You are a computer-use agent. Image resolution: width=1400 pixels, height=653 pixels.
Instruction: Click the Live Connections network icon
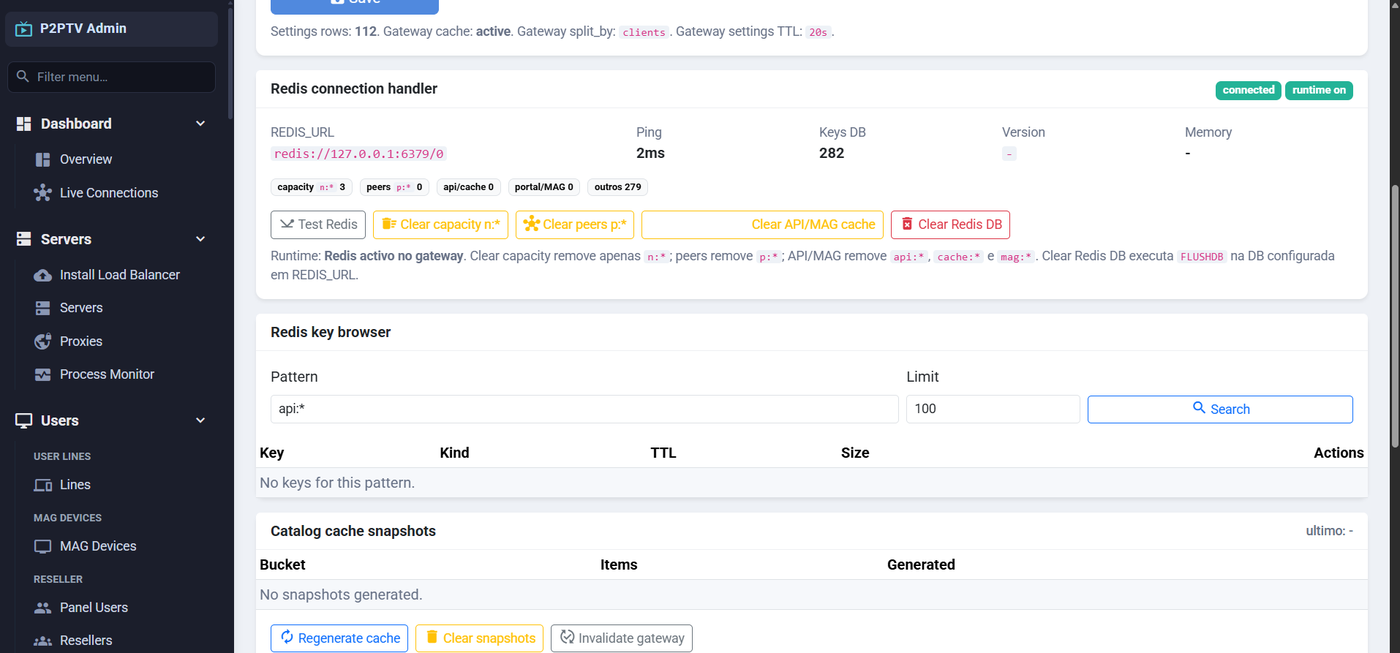[42, 193]
